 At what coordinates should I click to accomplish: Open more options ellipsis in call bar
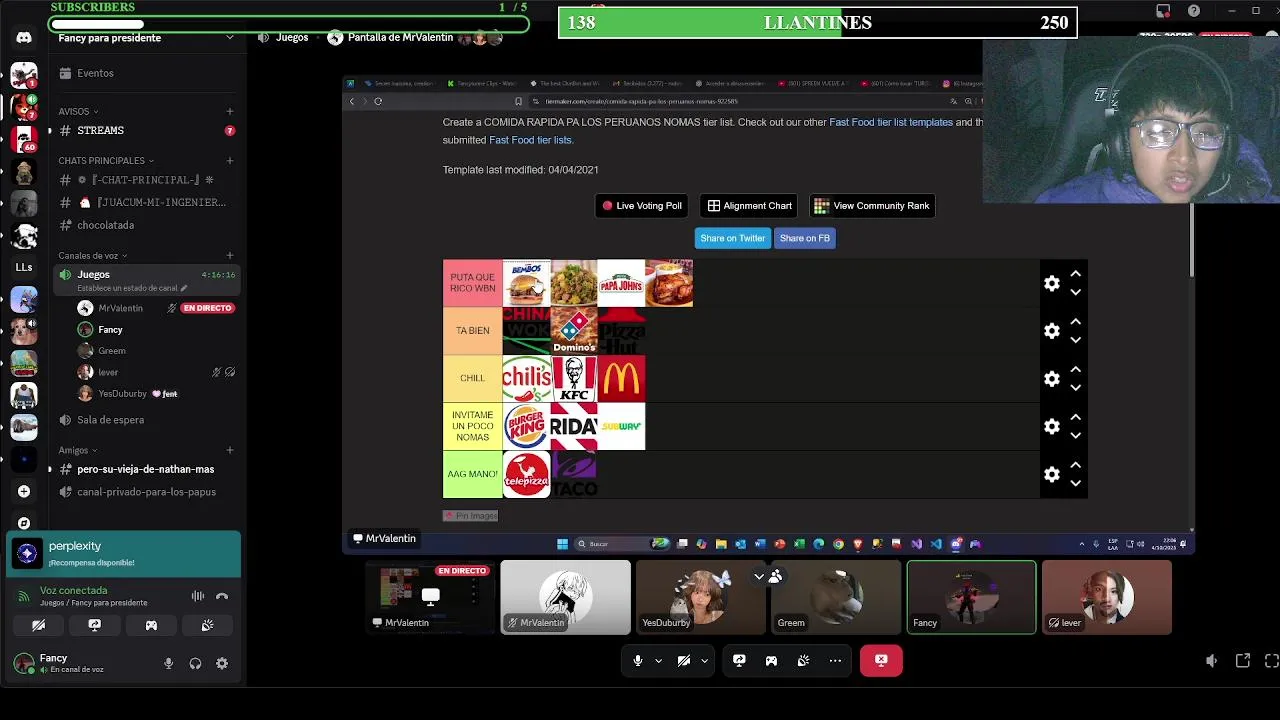click(x=835, y=660)
